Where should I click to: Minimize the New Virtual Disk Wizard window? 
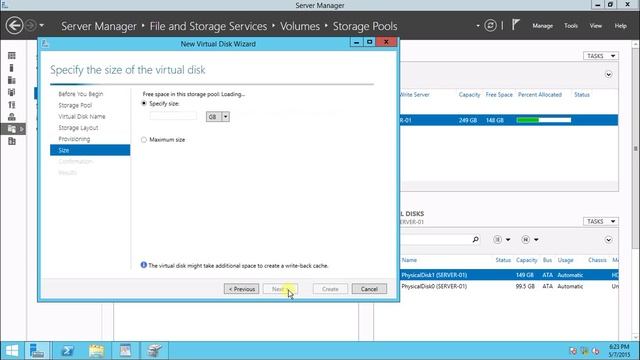pyautogui.click(x=356, y=42)
